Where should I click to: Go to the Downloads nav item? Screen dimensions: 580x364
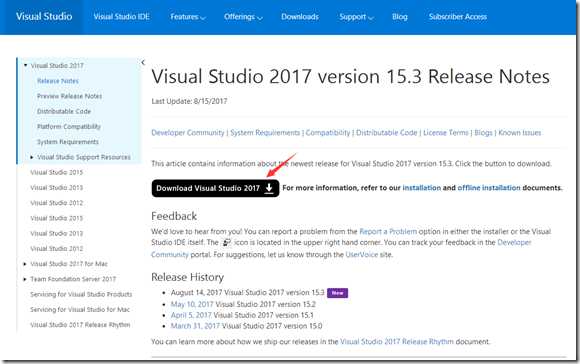pyautogui.click(x=300, y=17)
